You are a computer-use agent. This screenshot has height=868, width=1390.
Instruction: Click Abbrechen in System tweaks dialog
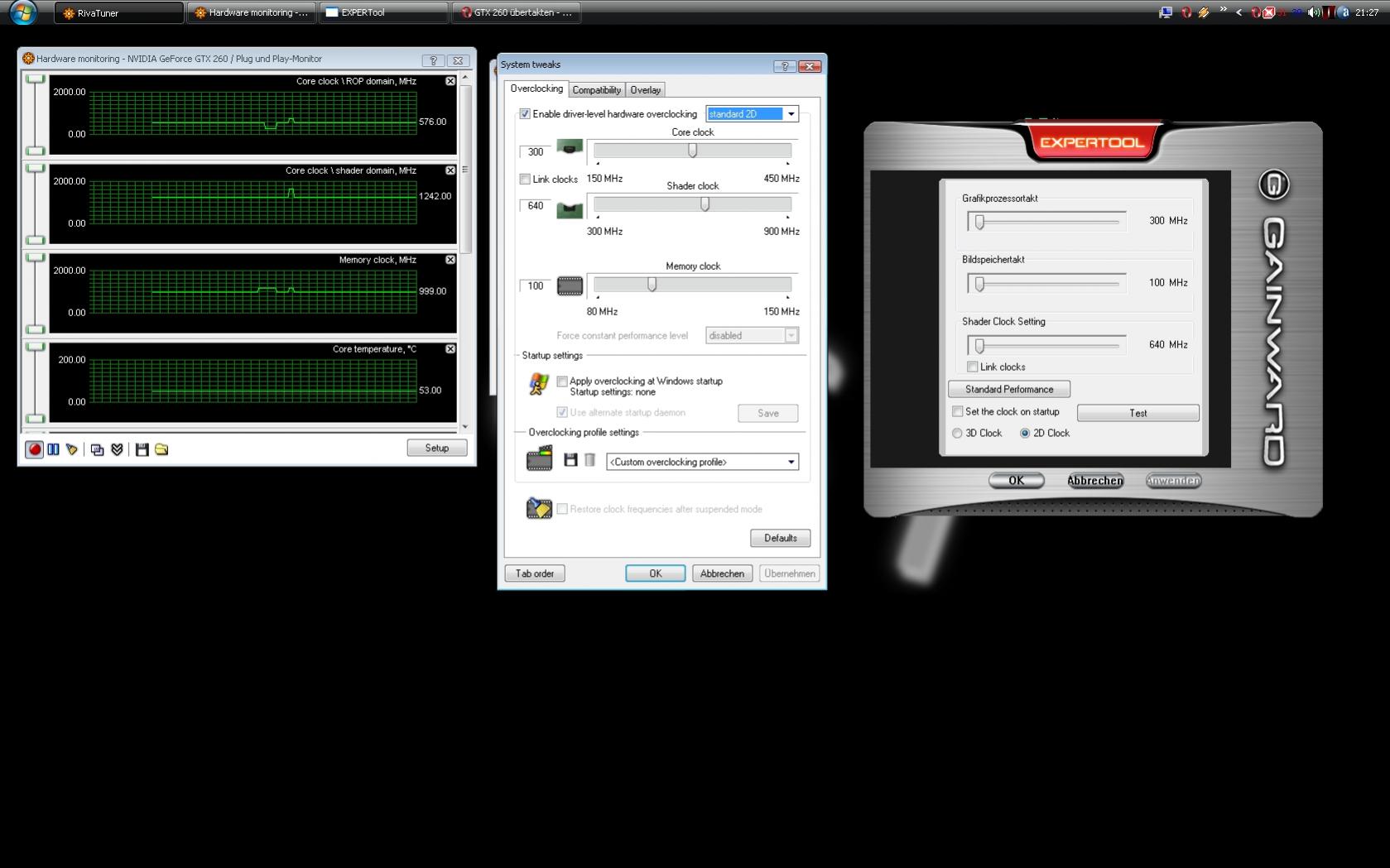[x=722, y=573]
